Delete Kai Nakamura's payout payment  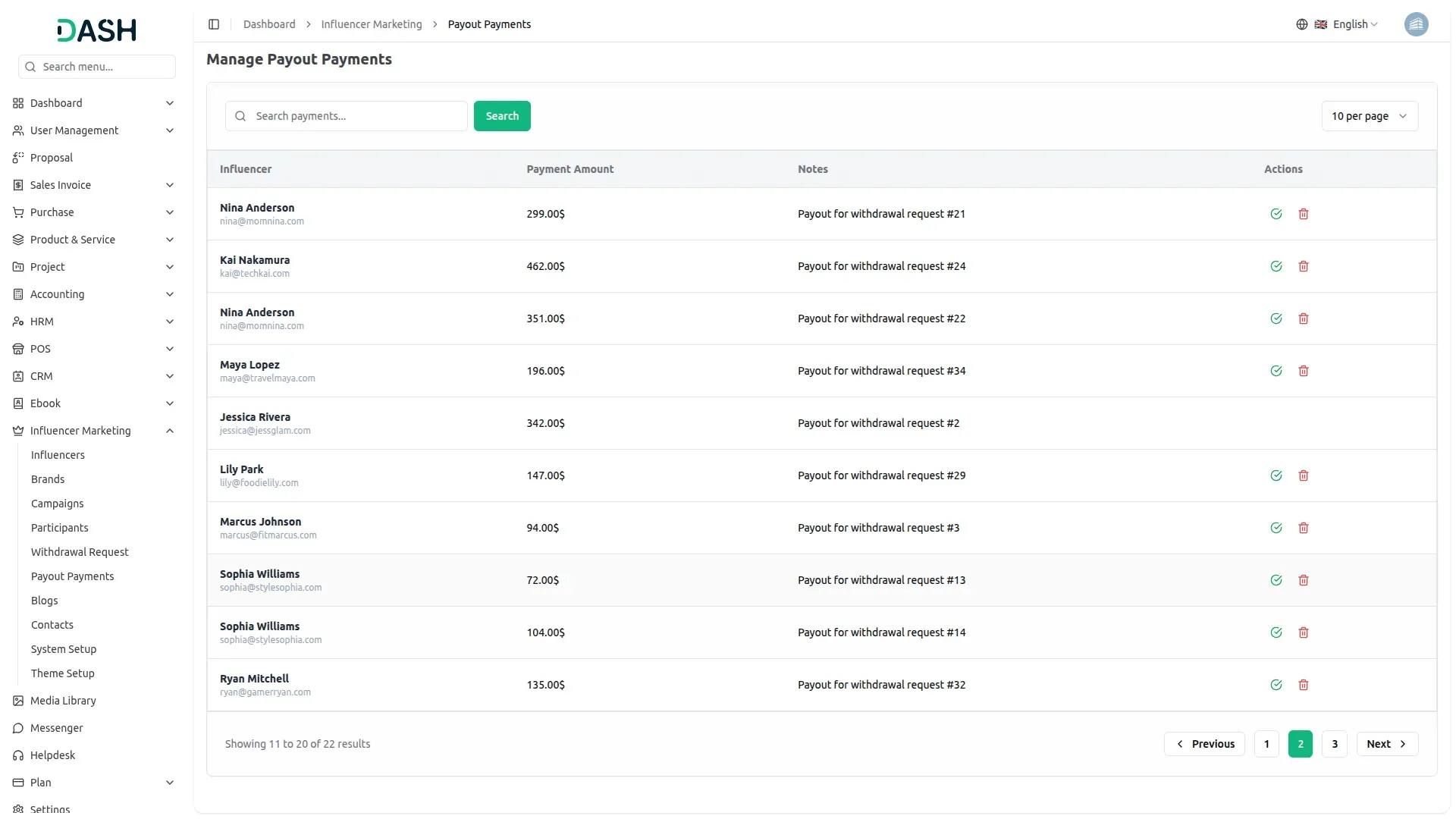tap(1304, 266)
